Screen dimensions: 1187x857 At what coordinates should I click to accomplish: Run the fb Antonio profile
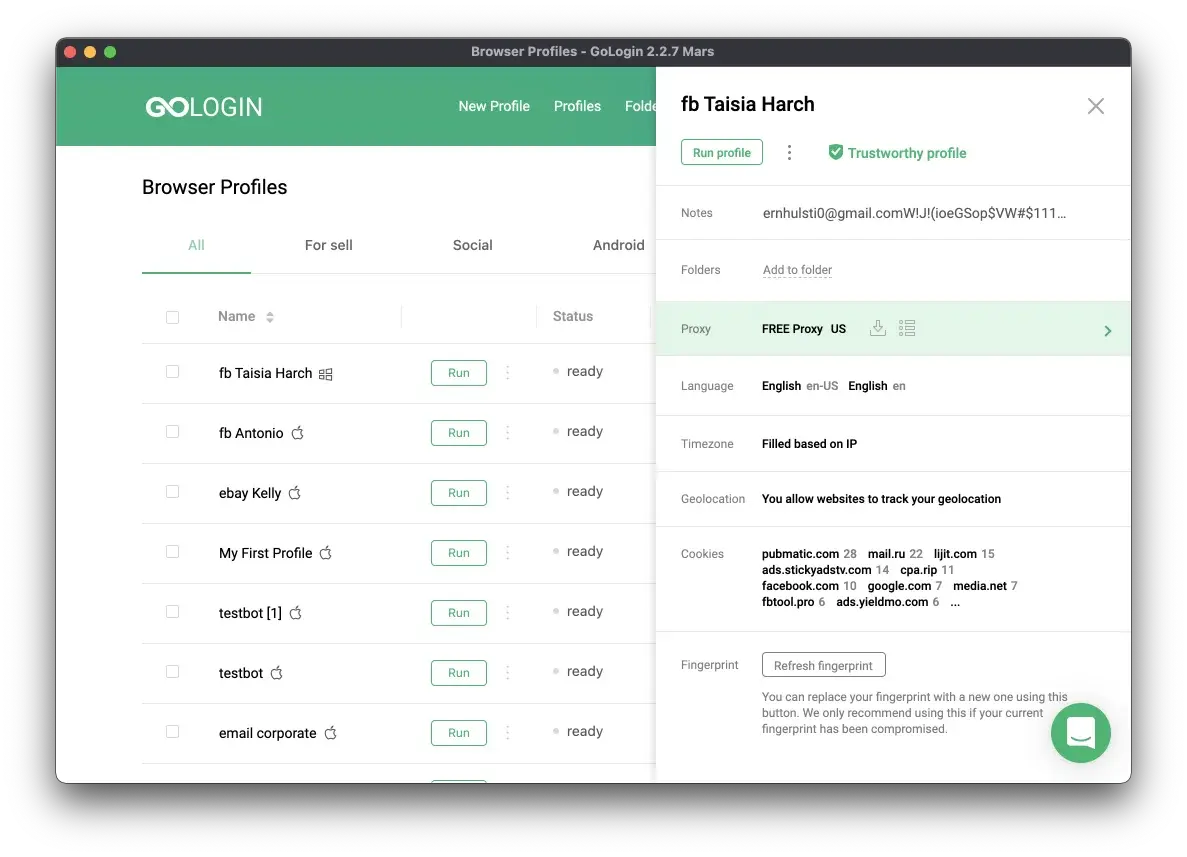pyautogui.click(x=459, y=432)
